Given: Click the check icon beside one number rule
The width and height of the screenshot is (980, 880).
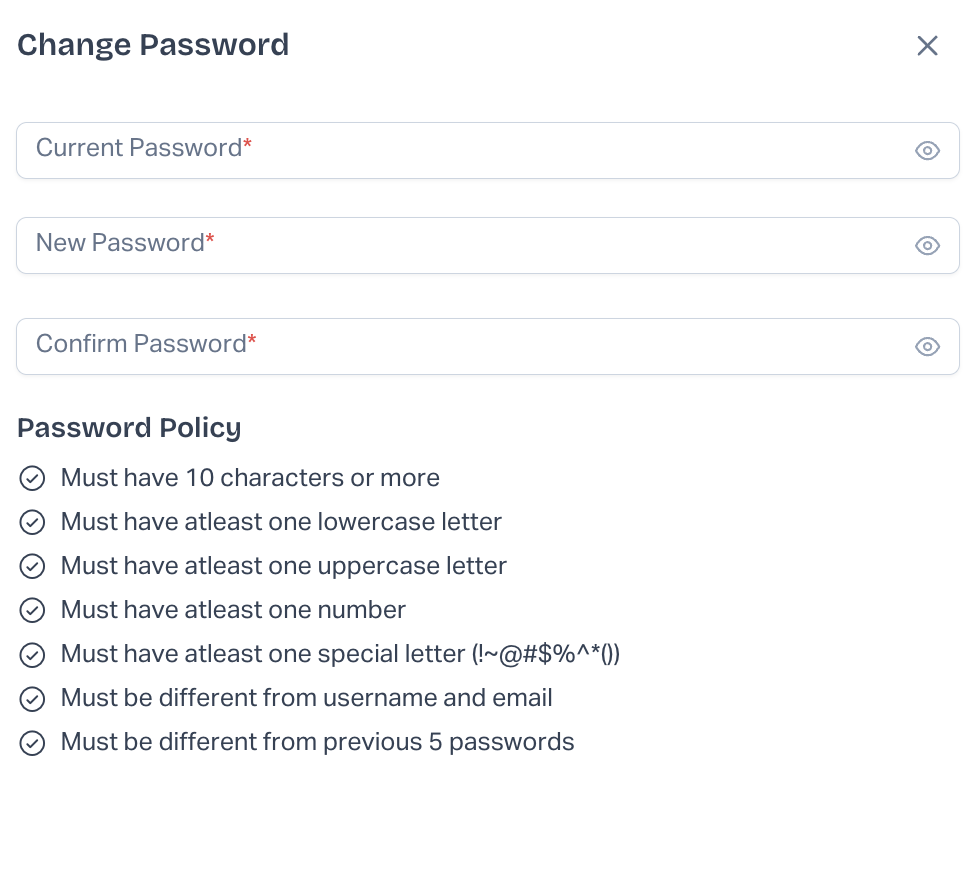Looking at the screenshot, I should pyautogui.click(x=33, y=611).
